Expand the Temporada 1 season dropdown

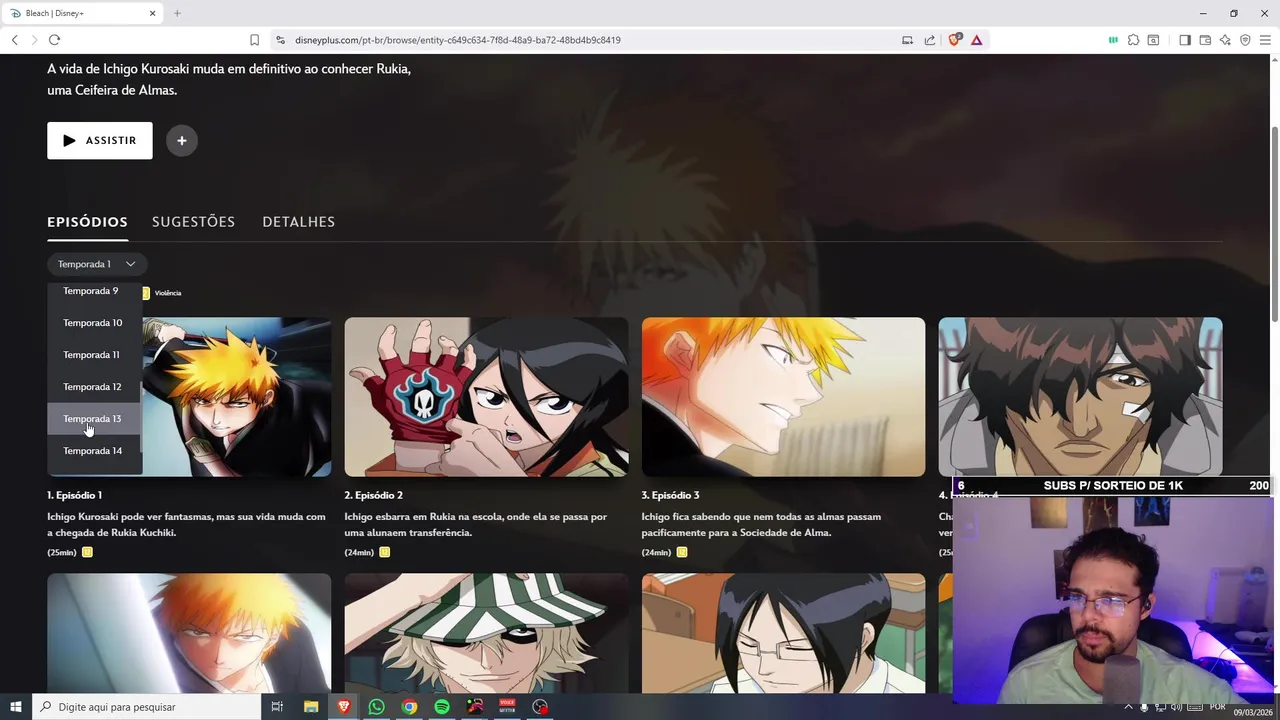(x=97, y=264)
